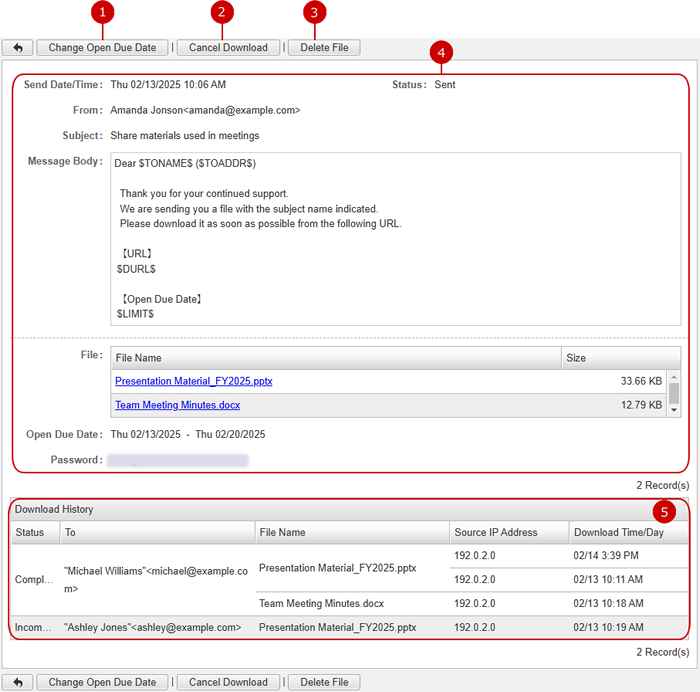Click the Source IP Address column header

(509, 533)
